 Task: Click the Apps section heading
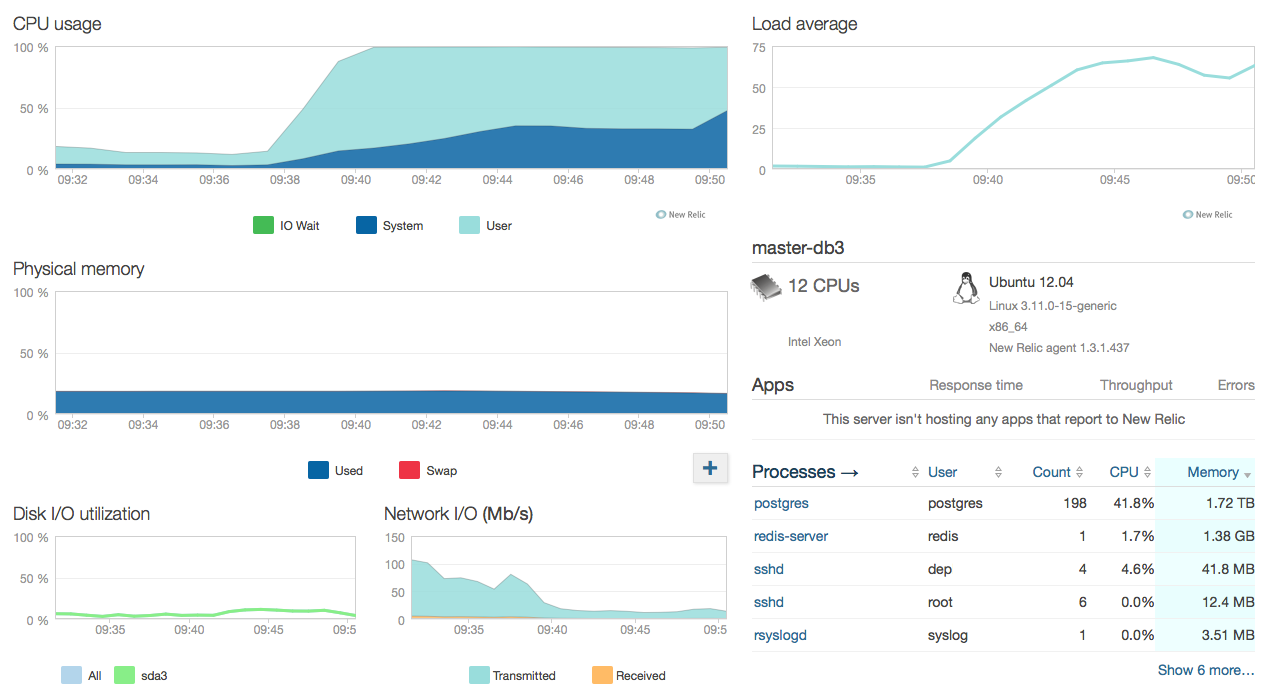[772, 385]
